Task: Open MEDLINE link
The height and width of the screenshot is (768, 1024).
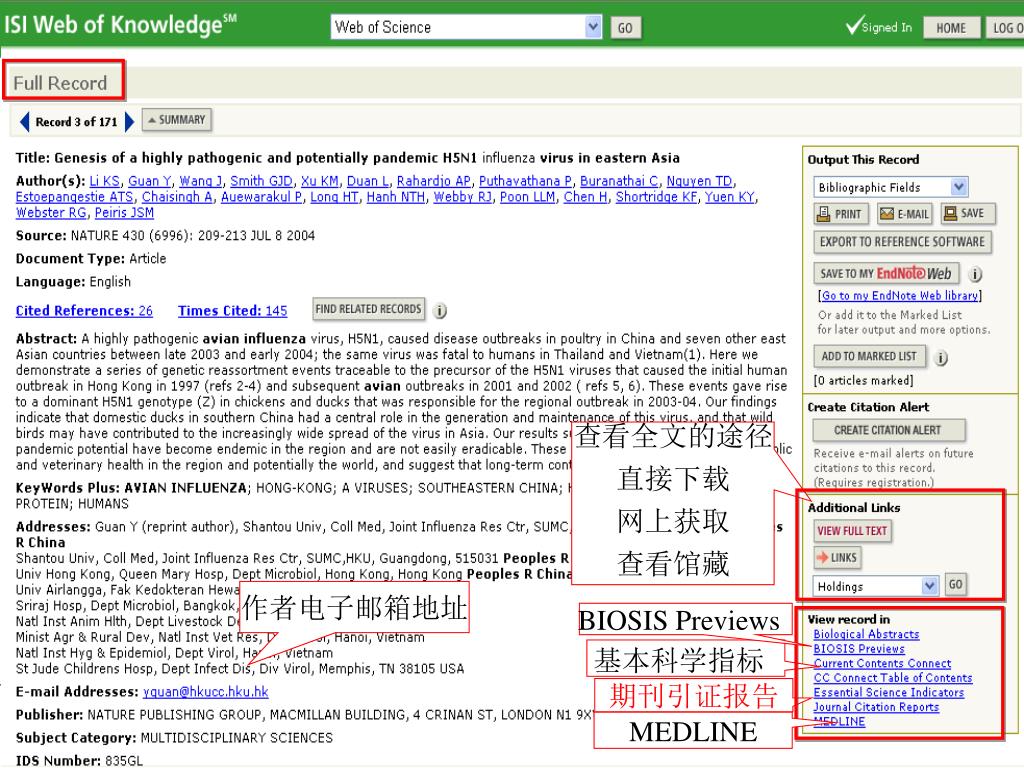Action: tap(839, 722)
